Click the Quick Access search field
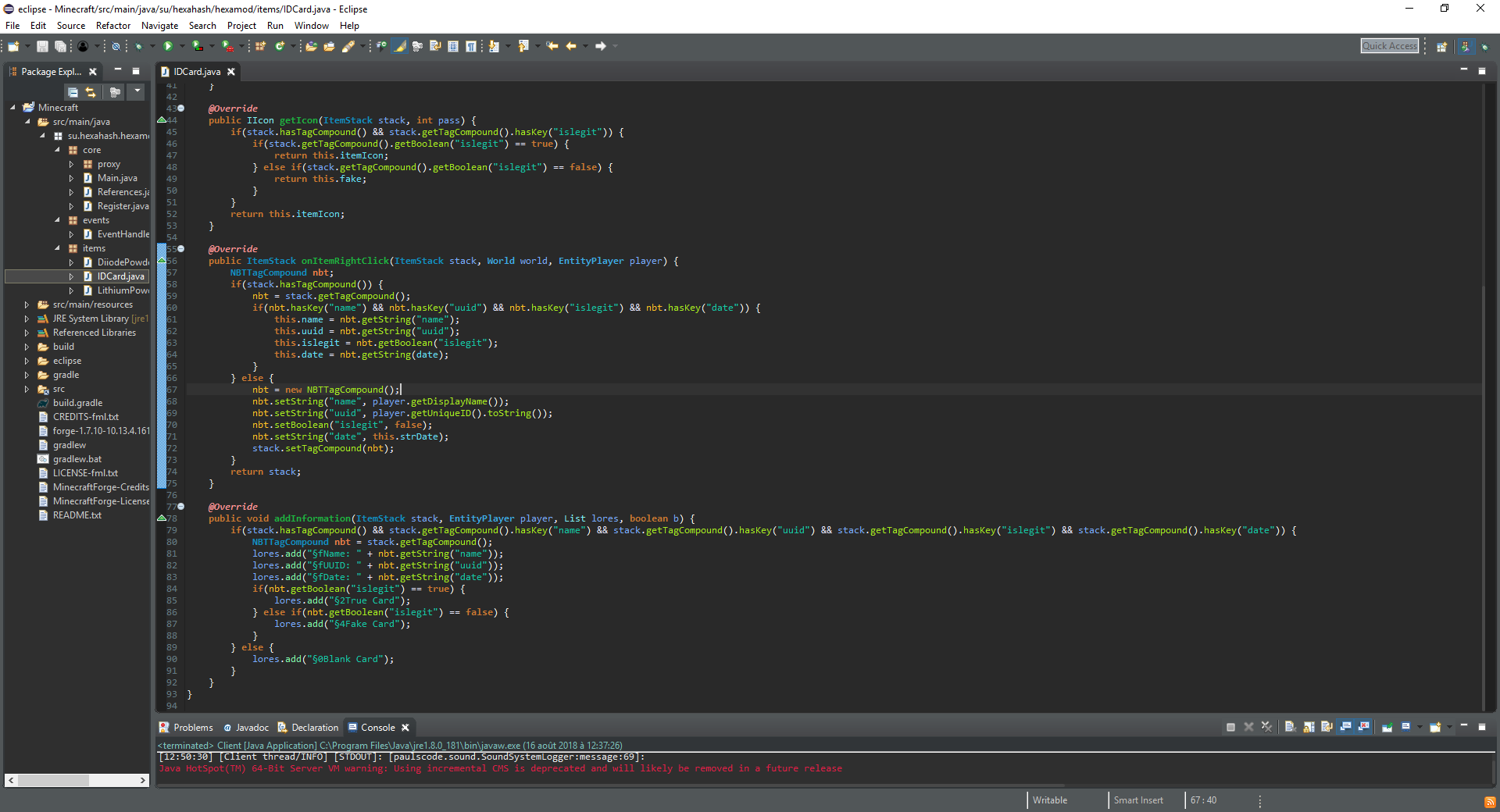Image resolution: width=1500 pixels, height=812 pixels. pyautogui.click(x=1389, y=46)
